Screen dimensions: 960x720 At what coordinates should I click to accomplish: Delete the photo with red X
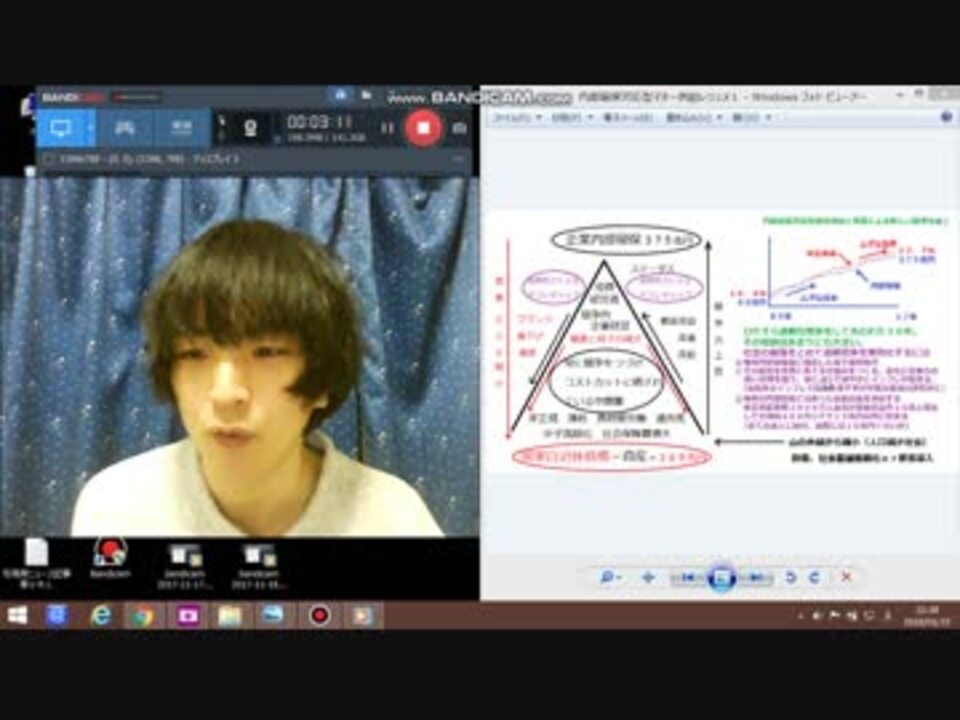[x=847, y=577]
